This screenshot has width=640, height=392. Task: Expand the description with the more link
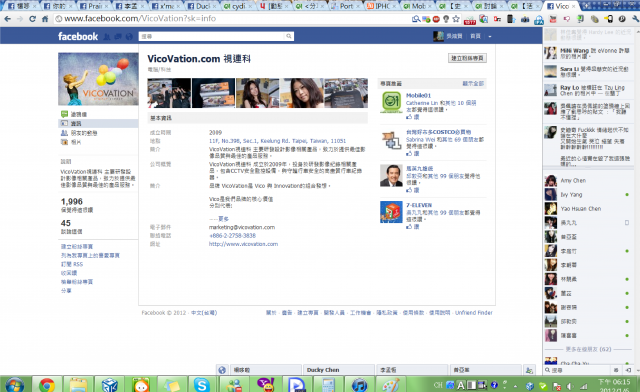pos(223,219)
